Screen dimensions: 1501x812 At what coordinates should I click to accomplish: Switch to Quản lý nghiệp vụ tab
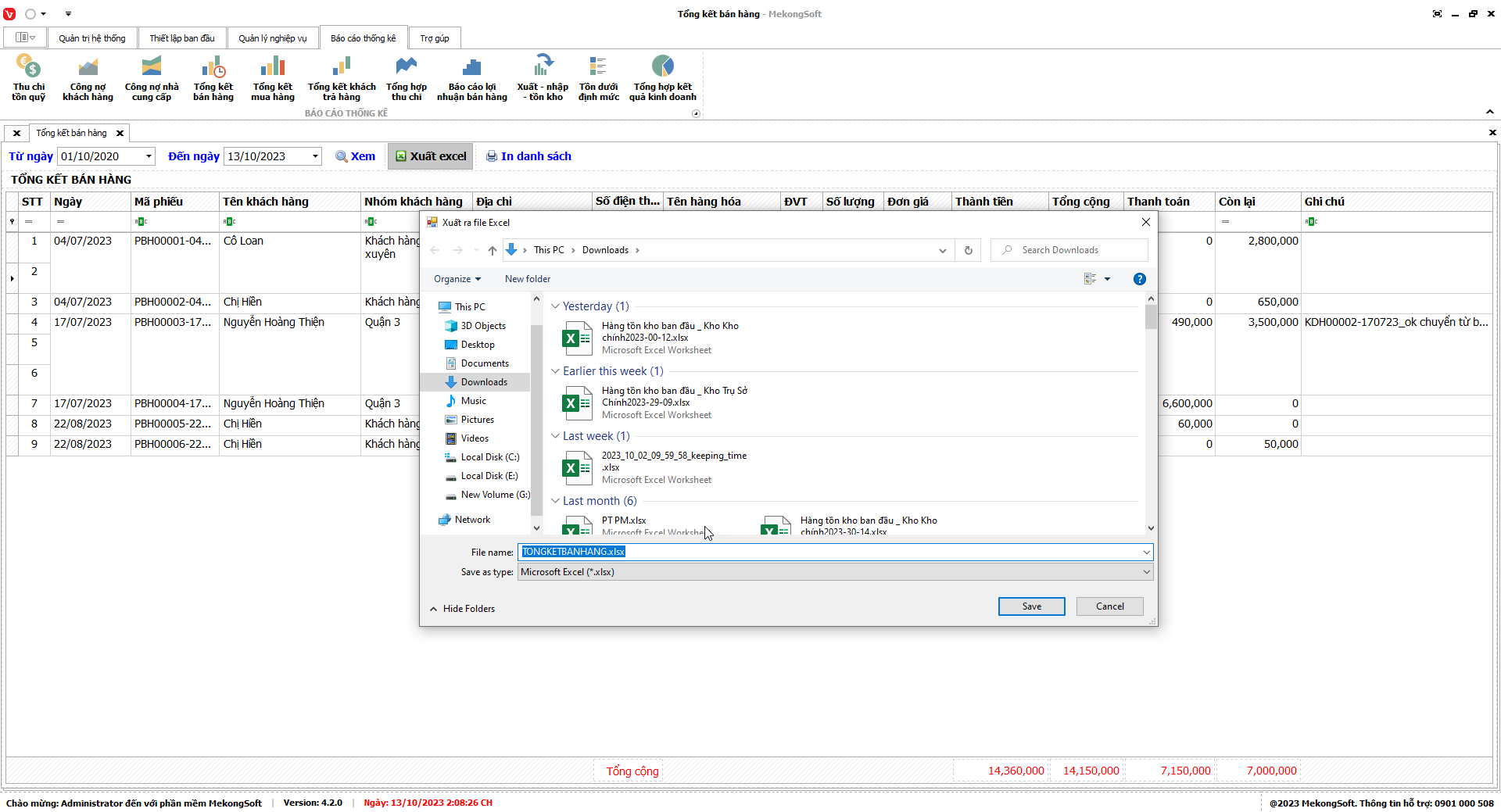point(272,38)
